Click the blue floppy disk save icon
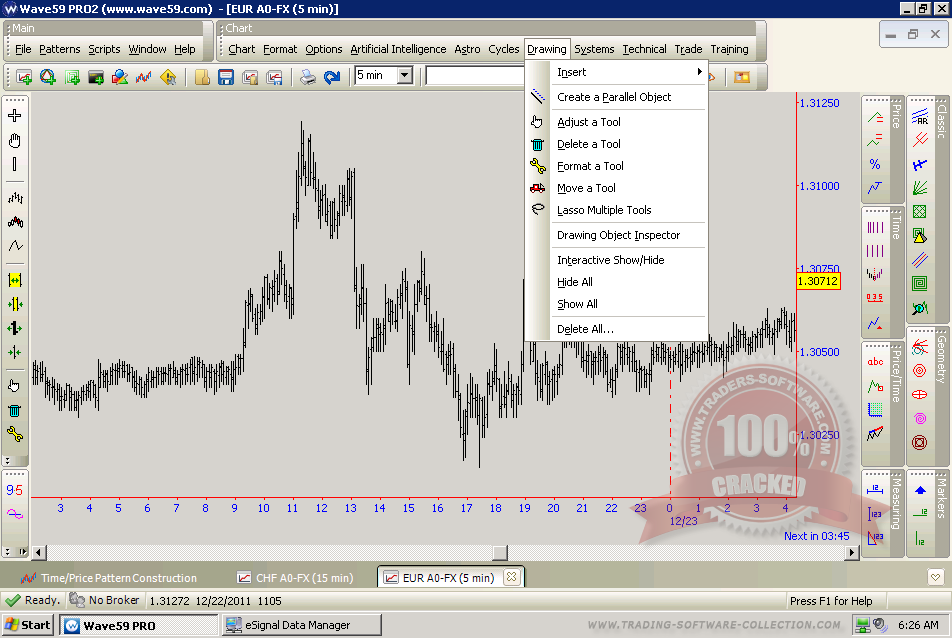Viewport: 952px width, 638px height. [x=226, y=77]
